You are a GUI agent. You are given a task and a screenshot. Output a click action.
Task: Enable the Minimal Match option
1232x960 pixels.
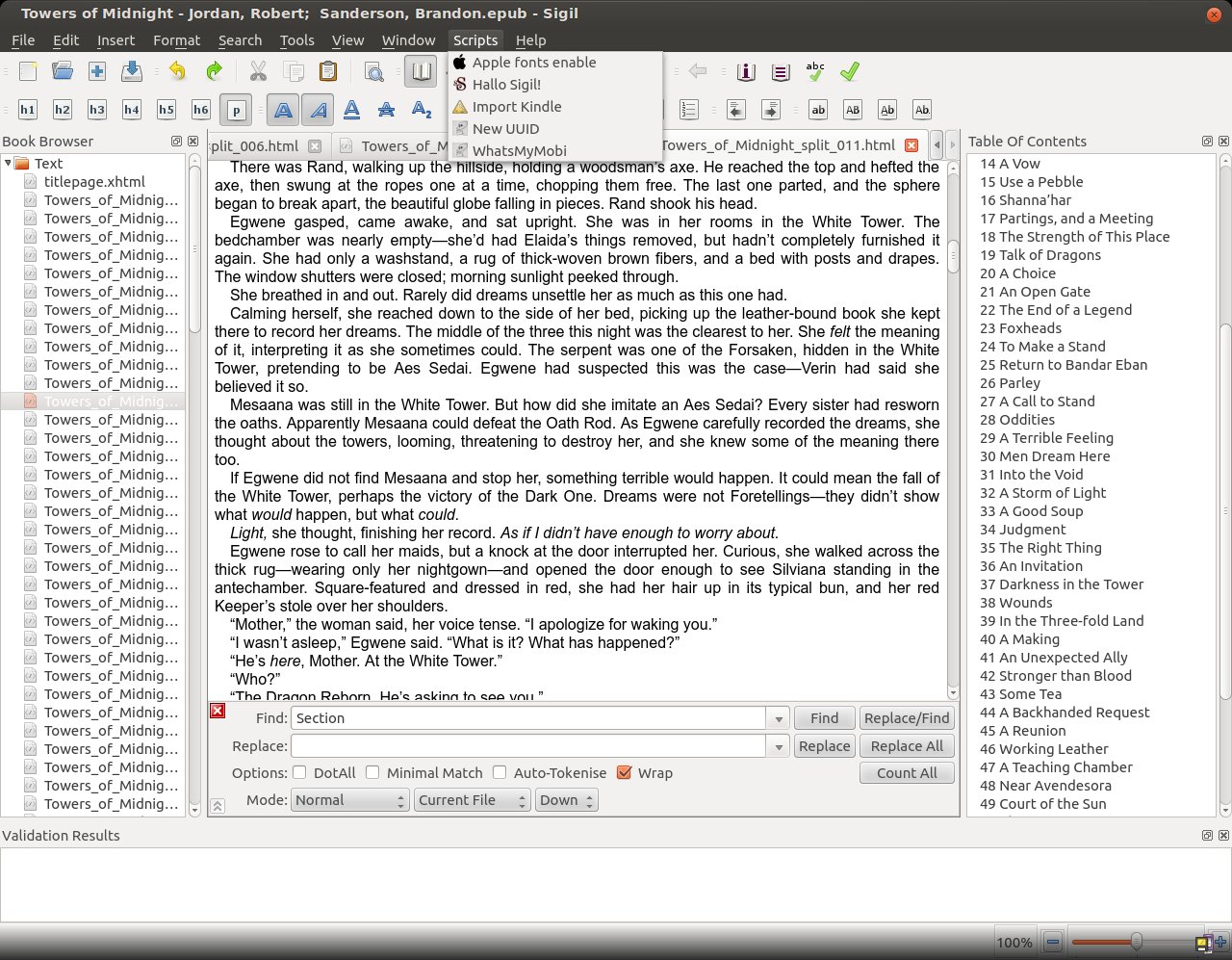click(372, 772)
